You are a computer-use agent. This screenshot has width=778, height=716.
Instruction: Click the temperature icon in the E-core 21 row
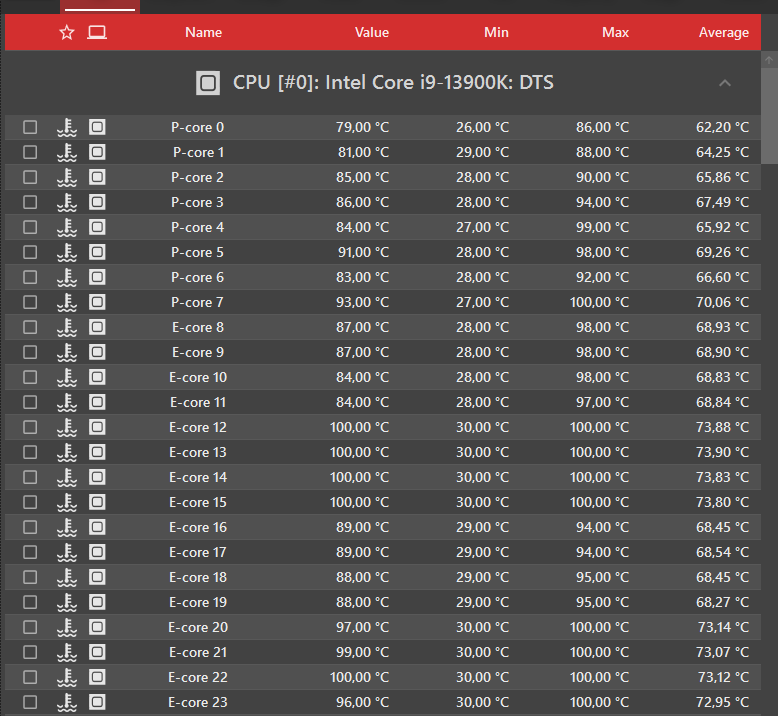point(67,652)
